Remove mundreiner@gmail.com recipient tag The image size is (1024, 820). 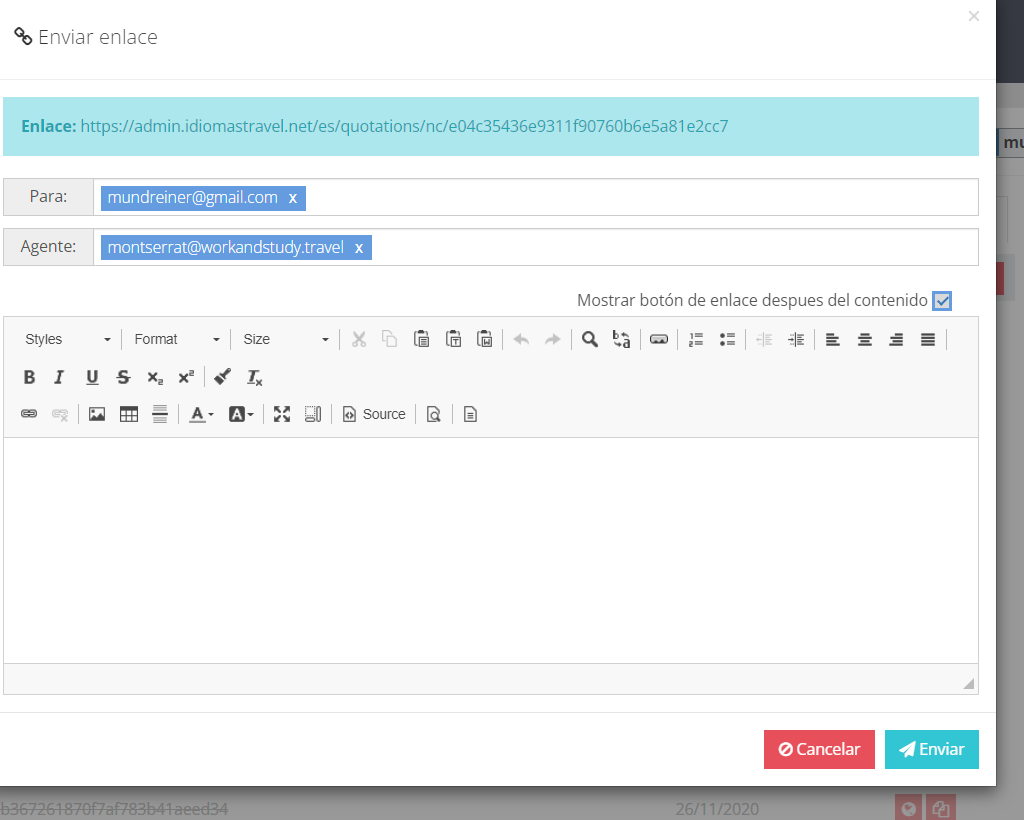coord(293,198)
